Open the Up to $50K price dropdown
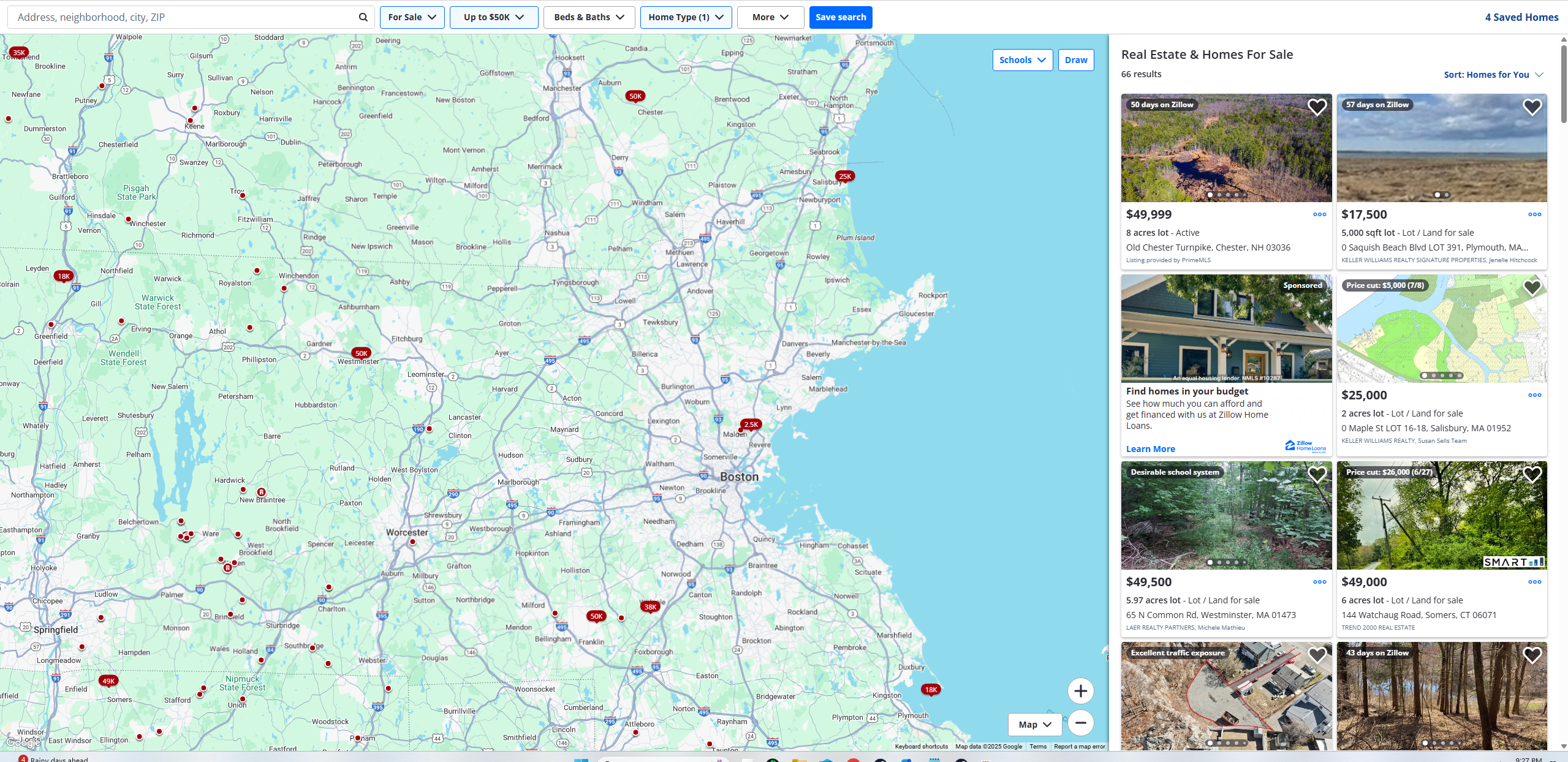 pyautogui.click(x=494, y=17)
